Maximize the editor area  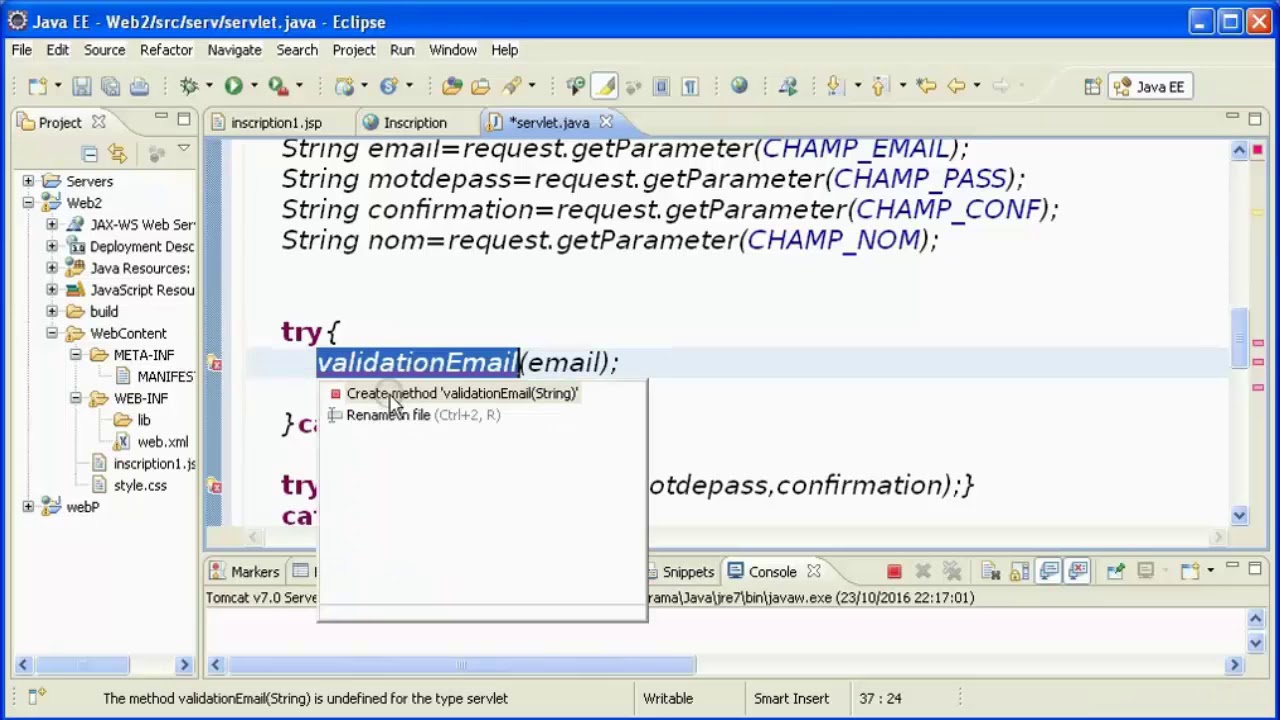coord(1255,118)
